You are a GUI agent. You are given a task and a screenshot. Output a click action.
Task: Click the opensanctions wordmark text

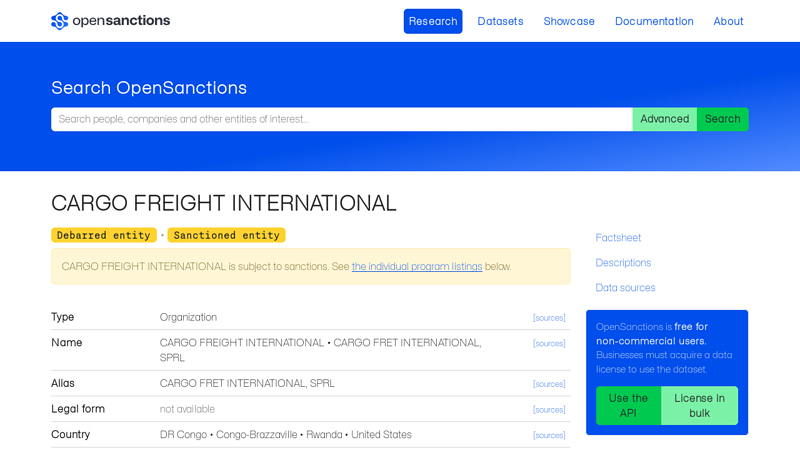point(121,21)
